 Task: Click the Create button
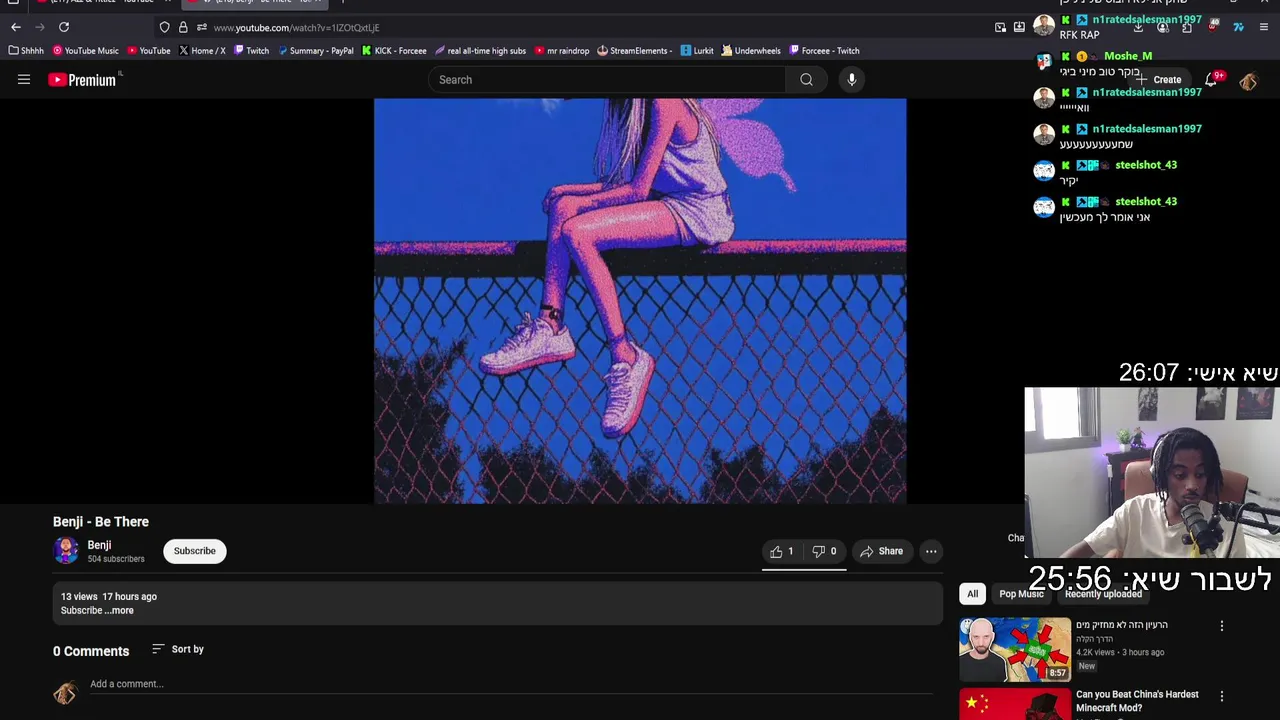click(1159, 80)
